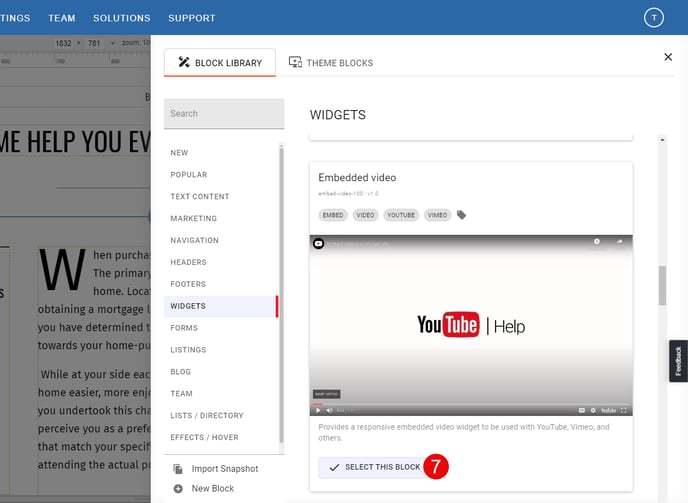Screen dimensions: 688x503
Task: Click the VIDEO tag chip
Action: 365,215
